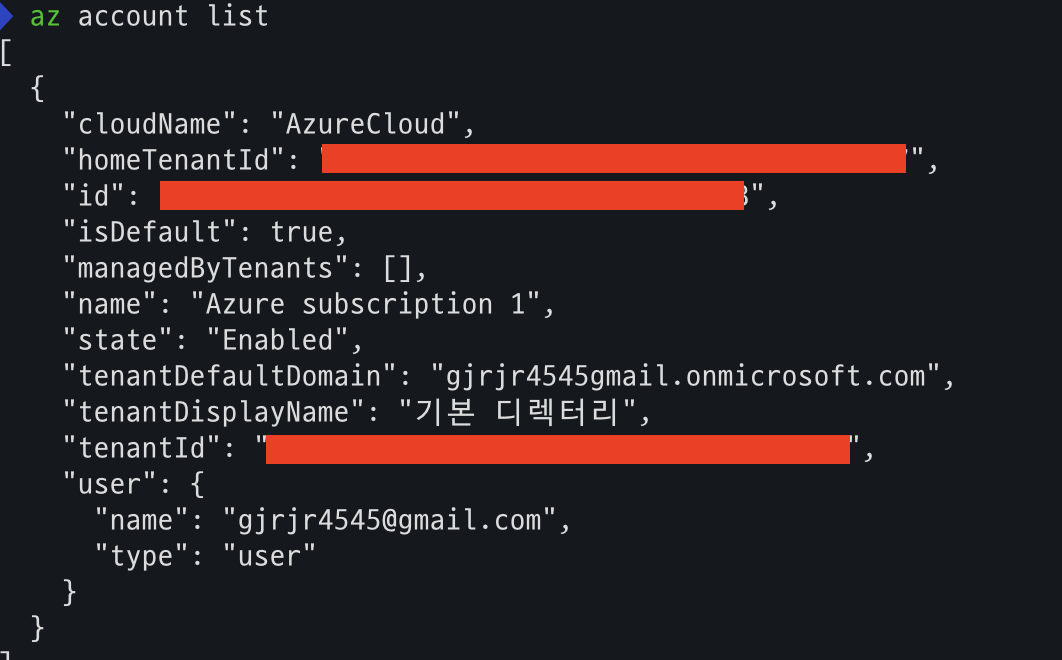Click the "homeTenantId" key text
The height and width of the screenshot is (660, 1062).
tap(173, 160)
